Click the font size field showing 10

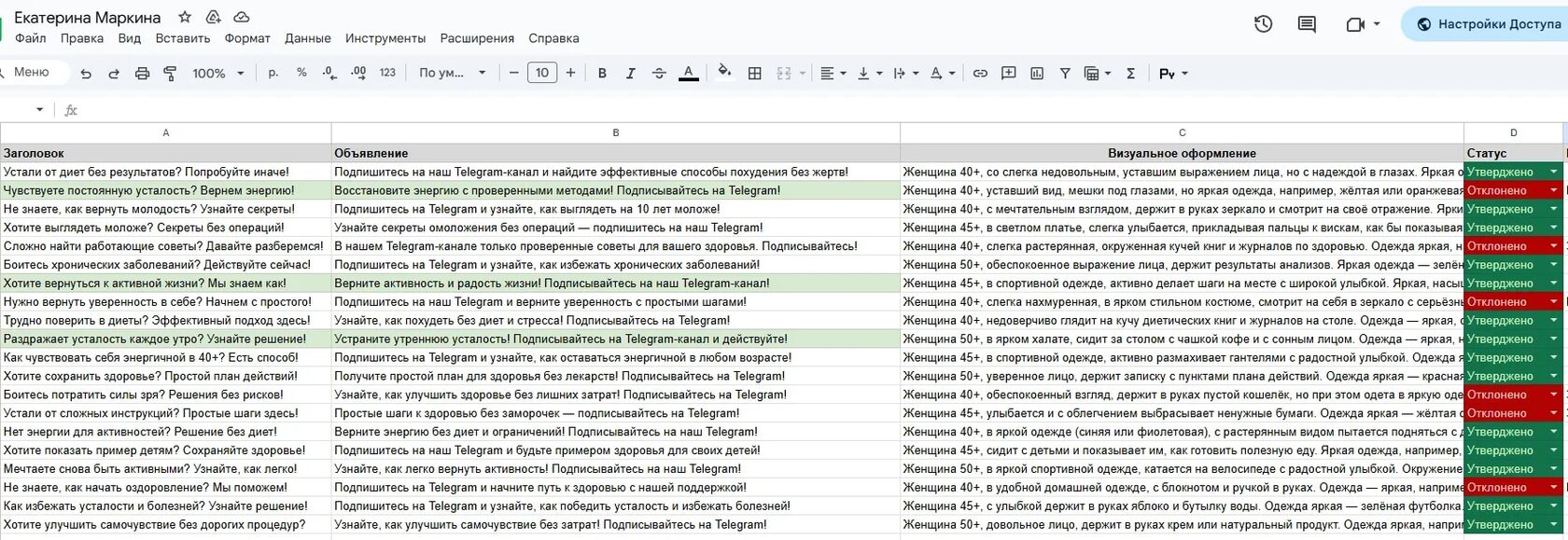pyautogui.click(x=542, y=73)
